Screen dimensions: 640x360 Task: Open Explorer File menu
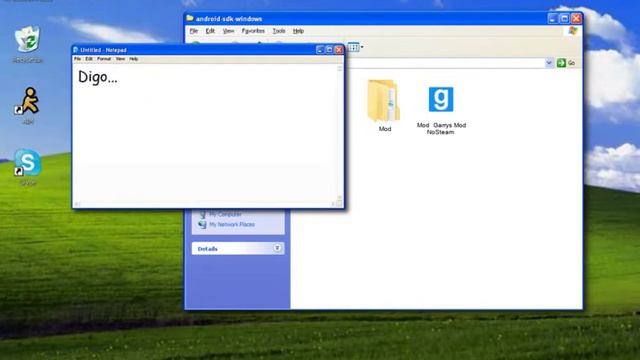tap(194, 31)
